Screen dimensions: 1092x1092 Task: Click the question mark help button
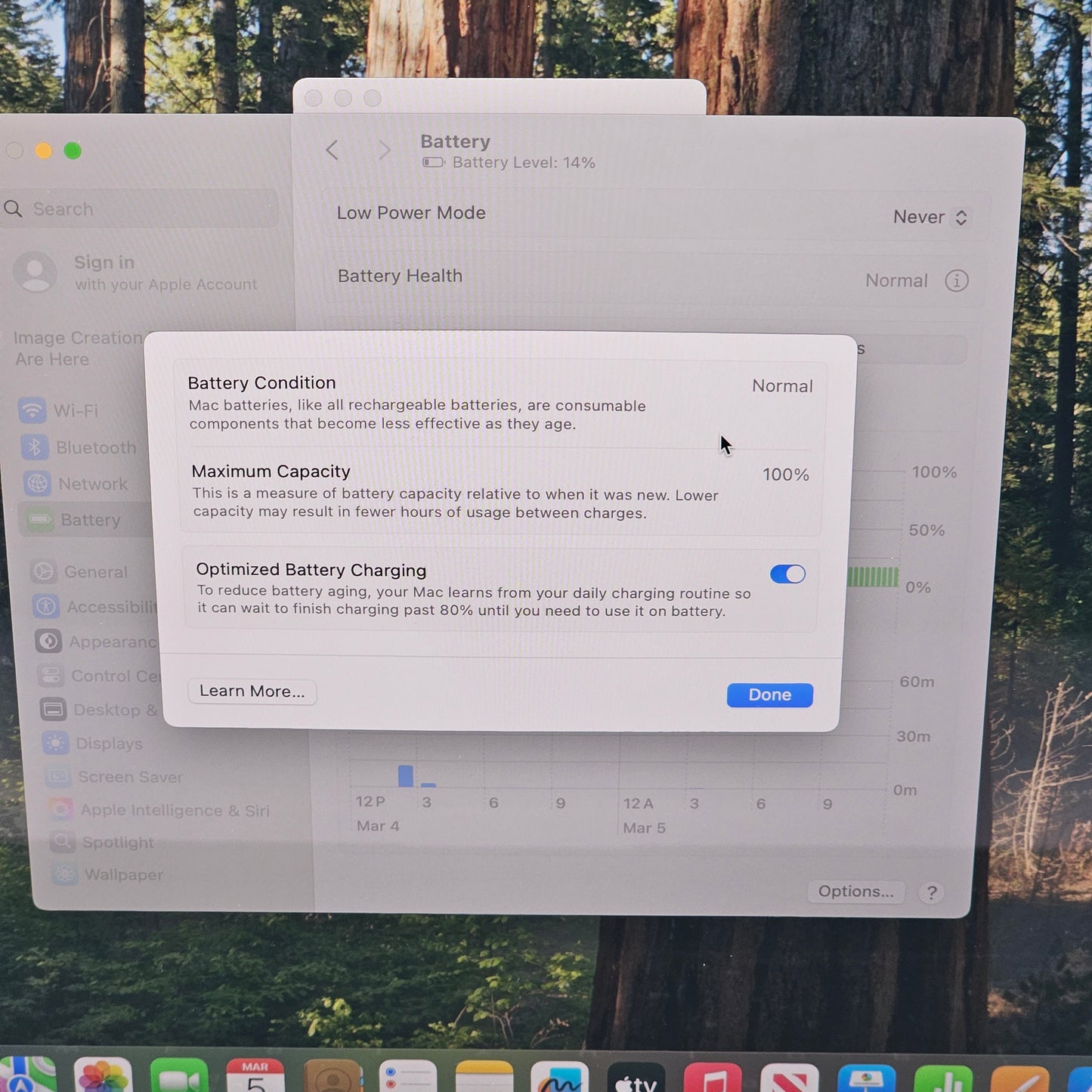click(x=932, y=893)
